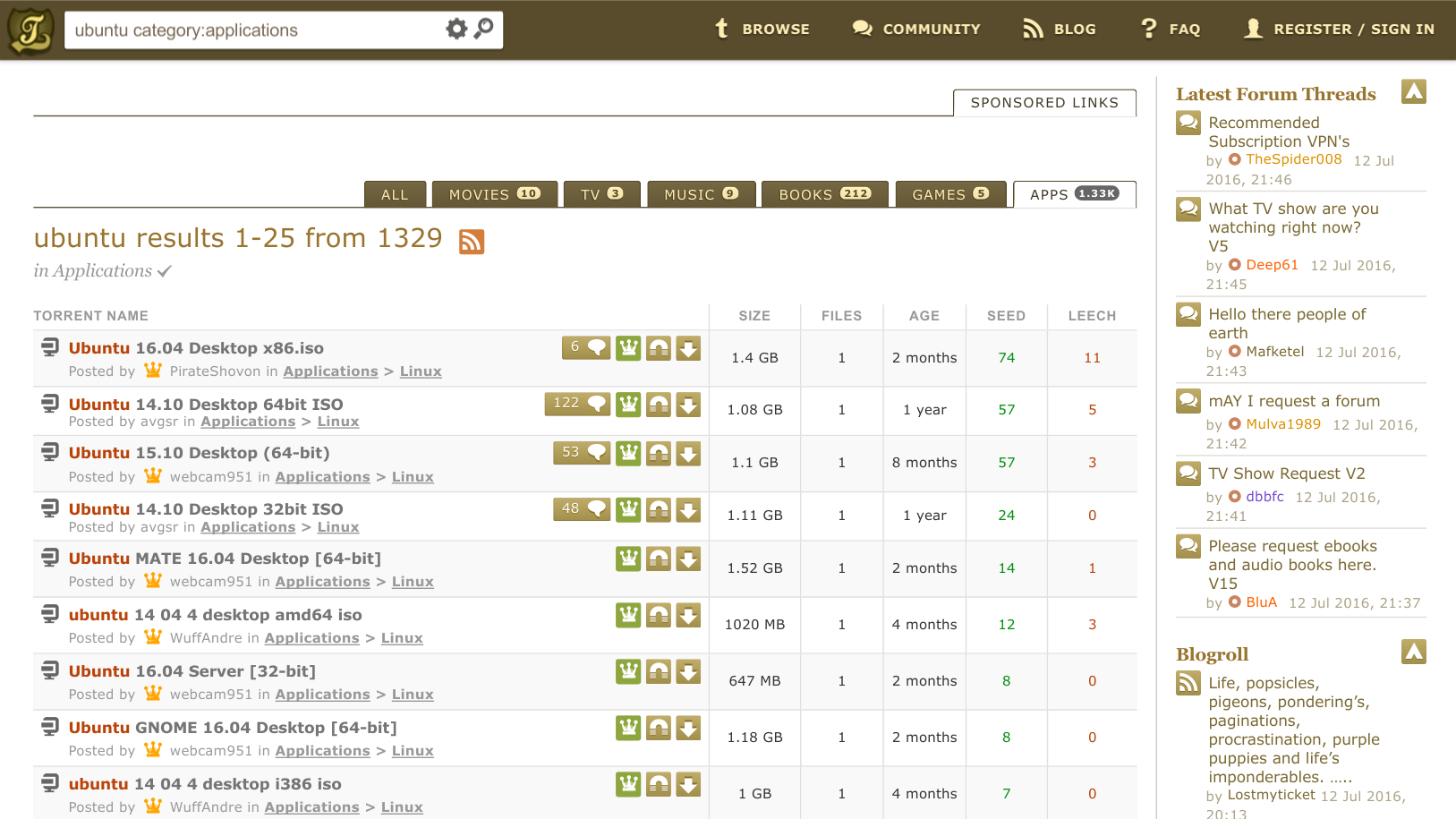Download ubuntu 14 04 4 desktop i386 iso torrent

(688, 785)
